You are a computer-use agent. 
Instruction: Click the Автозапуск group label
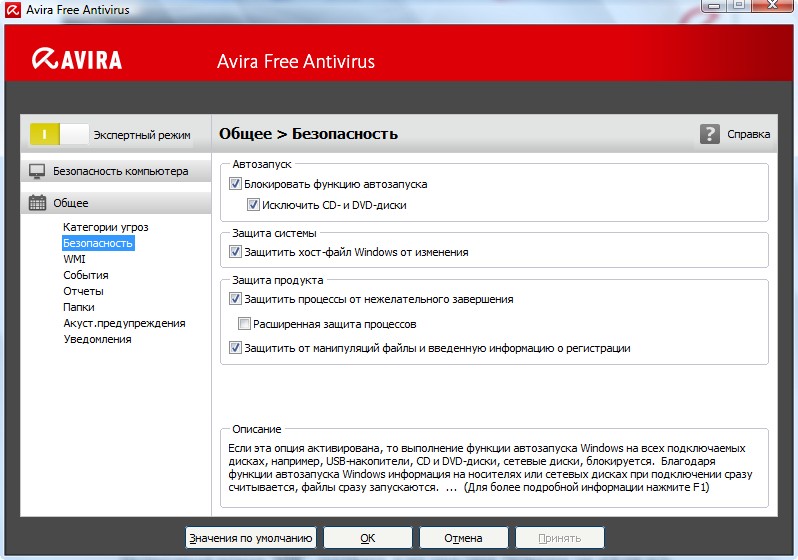click(x=262, y=164)
